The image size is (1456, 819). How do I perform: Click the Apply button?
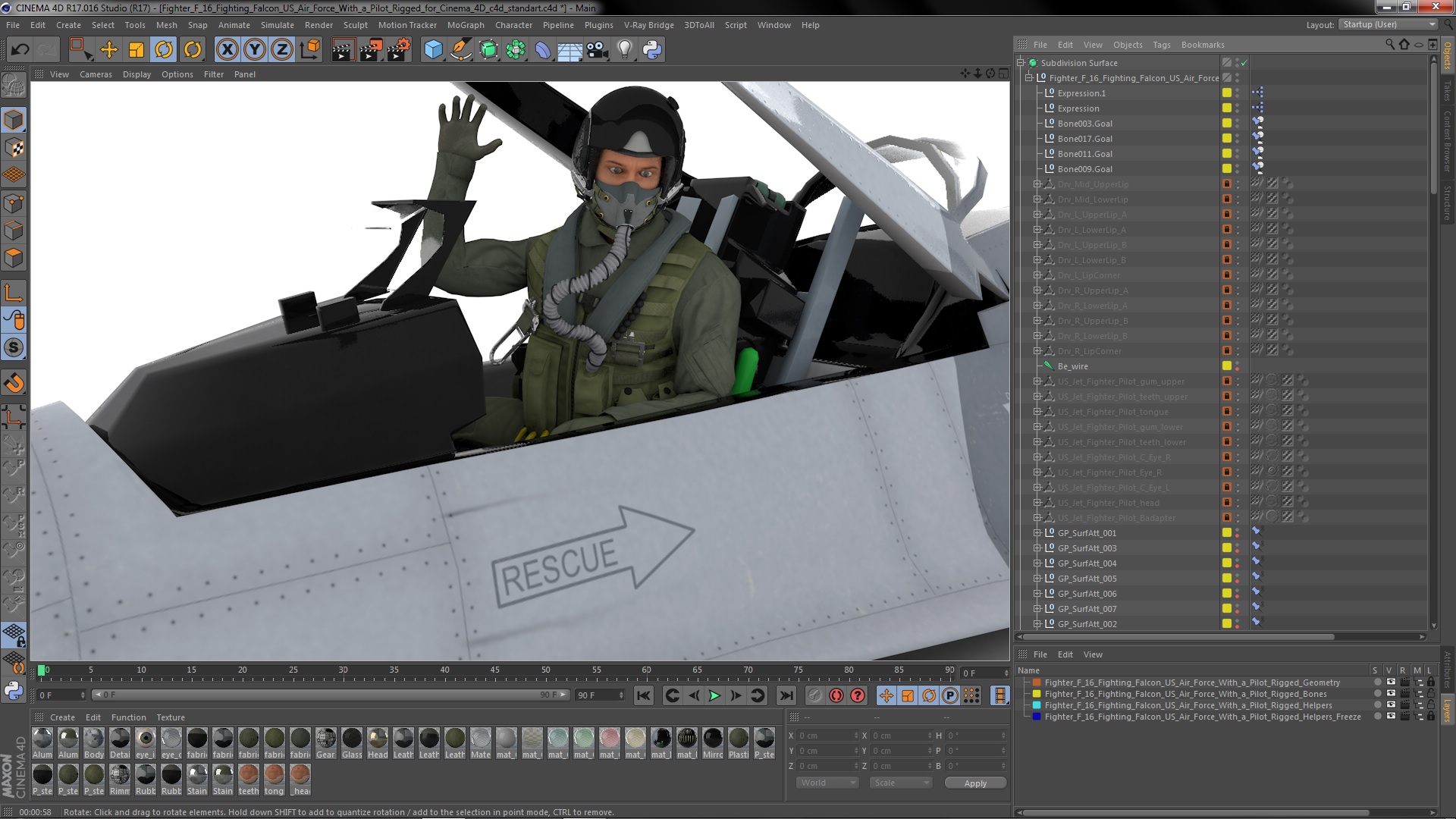point(975,783)
